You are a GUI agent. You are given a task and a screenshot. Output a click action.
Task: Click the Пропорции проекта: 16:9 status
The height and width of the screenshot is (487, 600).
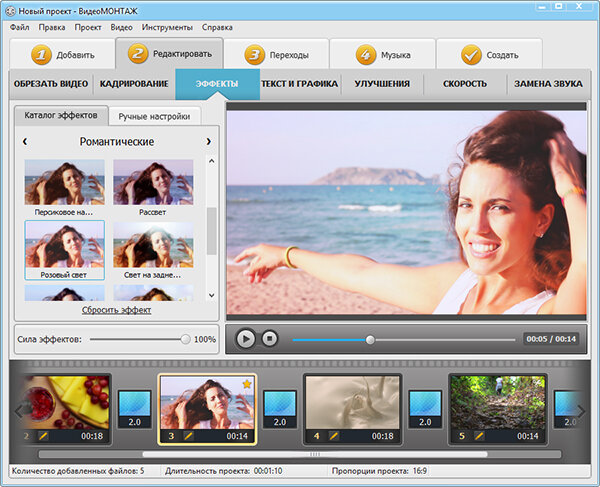click(379, 471)
